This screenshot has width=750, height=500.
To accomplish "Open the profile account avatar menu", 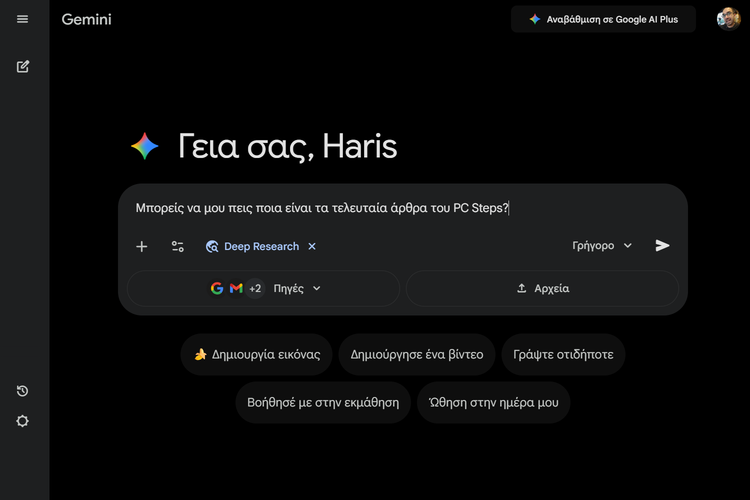I will 729,19.
